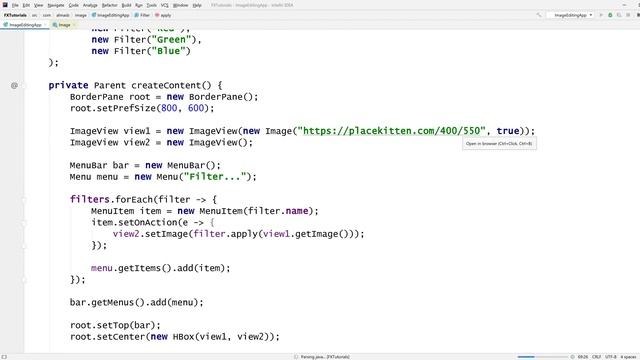Screen dimensions: 640x360
Task: Collapse the setOnAction lambda fold marker
Action: pos(24,222)
